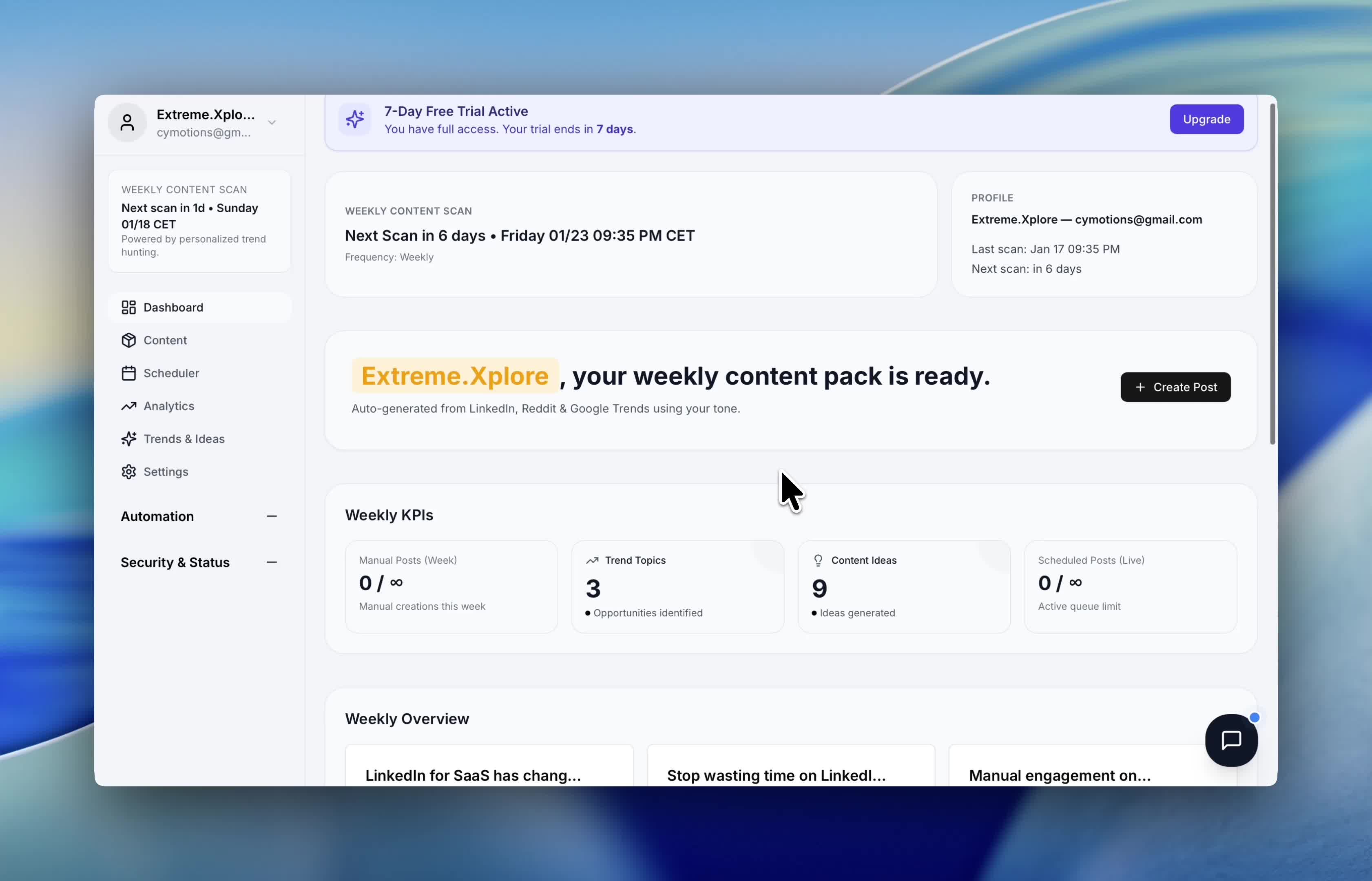The image size is (1372, 881).
Task: Open the chat bubble widget
Action: [1231, 740]
